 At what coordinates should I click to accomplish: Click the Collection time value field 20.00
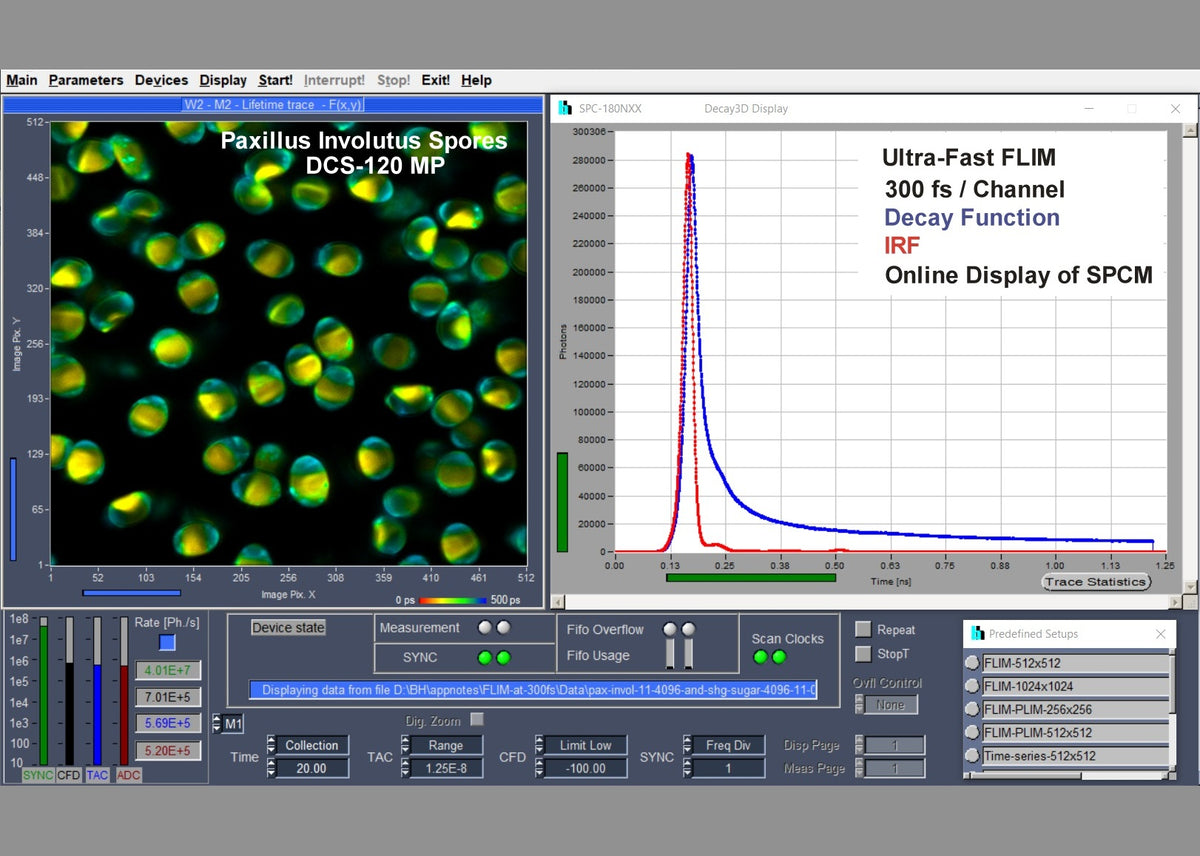(311, 768)
